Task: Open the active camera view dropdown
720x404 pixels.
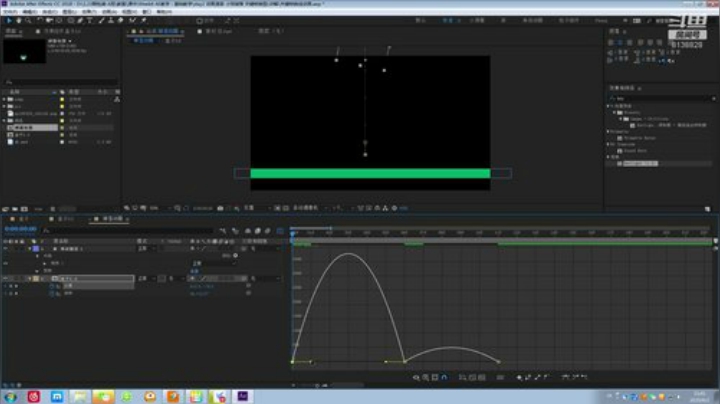Action: point(309,208)
